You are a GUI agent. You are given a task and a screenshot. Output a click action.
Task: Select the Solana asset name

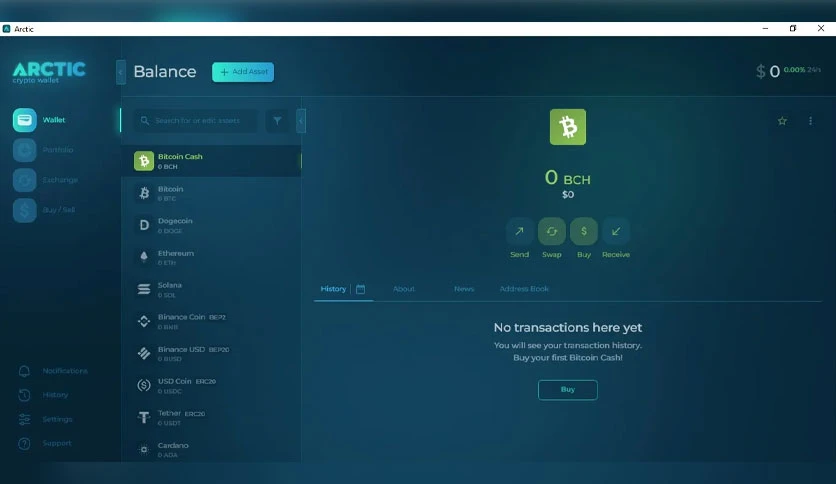pyautogui.click(x=170, y=285)
